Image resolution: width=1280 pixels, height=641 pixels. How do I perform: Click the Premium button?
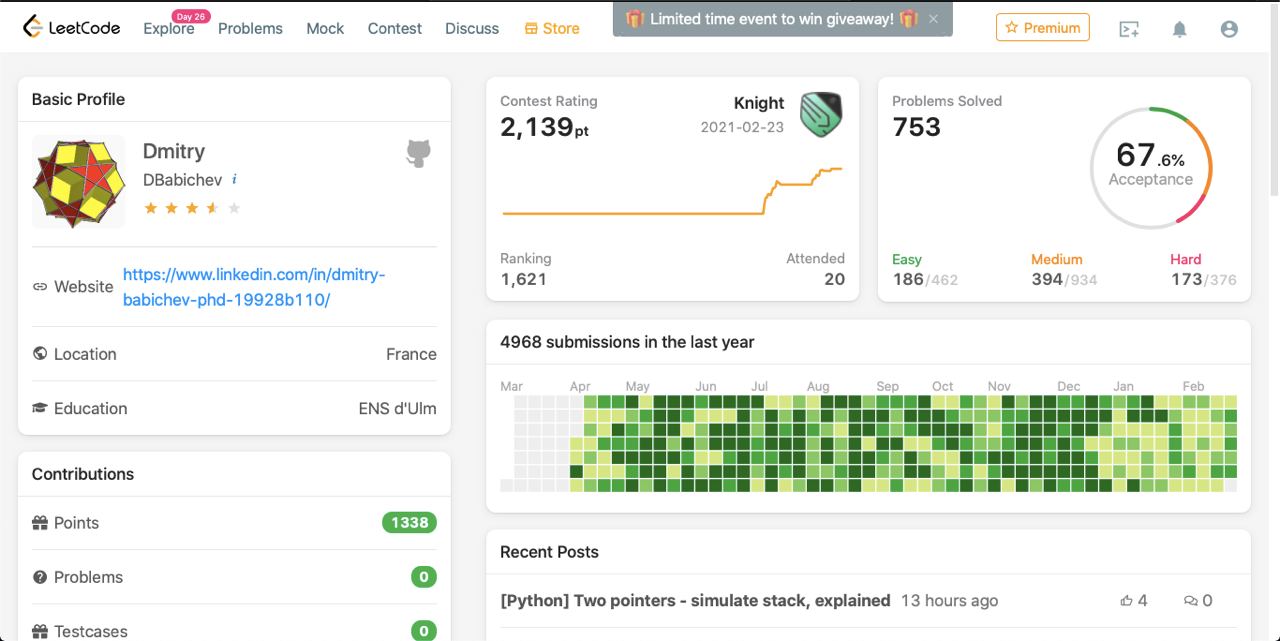pos(1043,28)
